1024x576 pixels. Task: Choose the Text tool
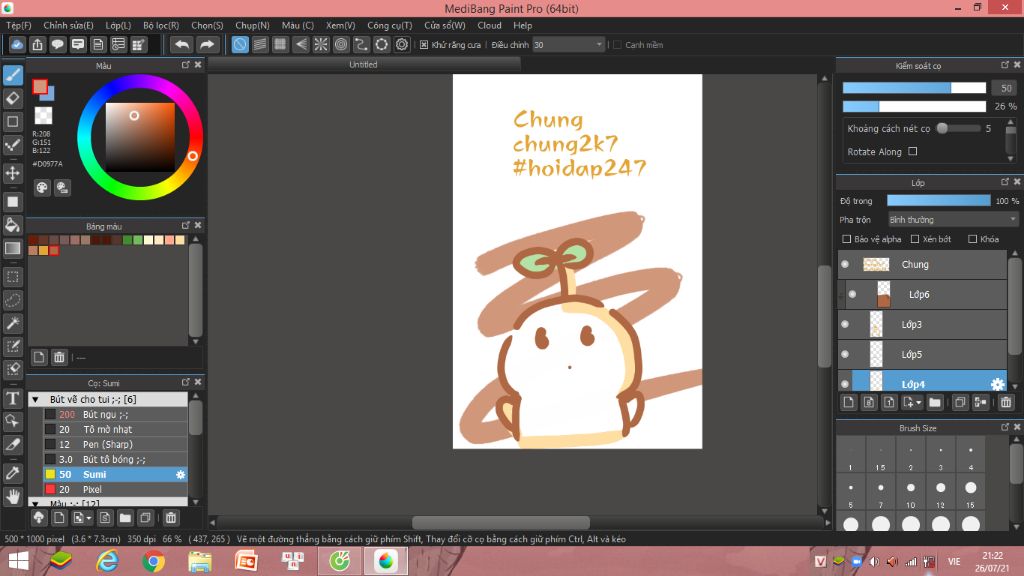pyautogui.click(x=13, y=399)
